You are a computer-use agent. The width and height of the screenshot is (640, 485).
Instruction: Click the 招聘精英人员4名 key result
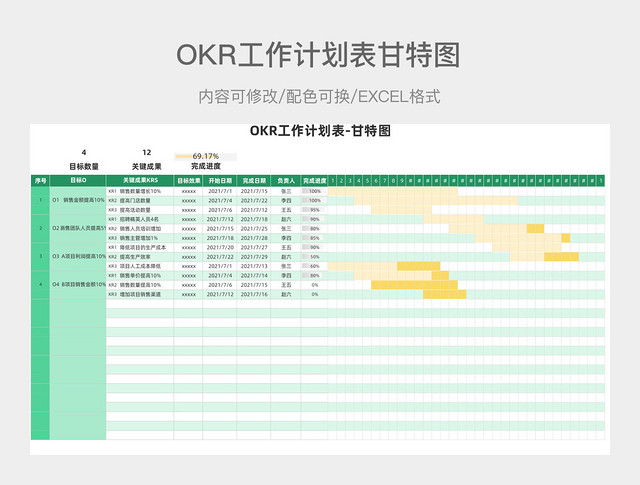[x=139, y=219]
